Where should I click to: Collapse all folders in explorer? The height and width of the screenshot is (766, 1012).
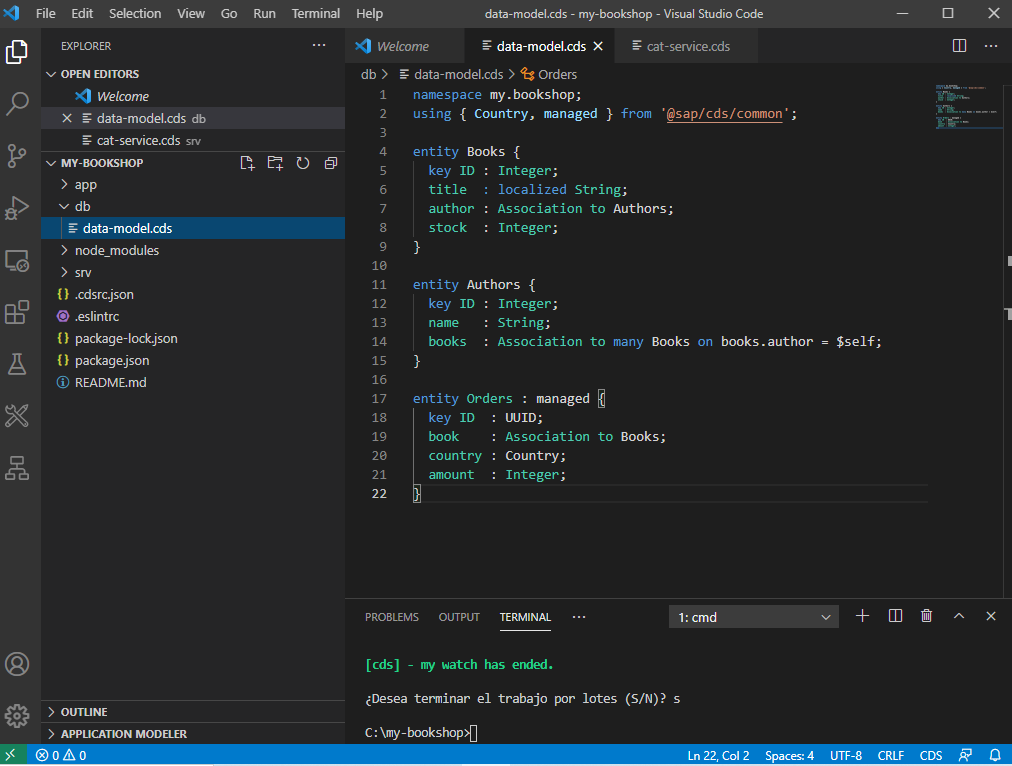click(x=330, y=163)
